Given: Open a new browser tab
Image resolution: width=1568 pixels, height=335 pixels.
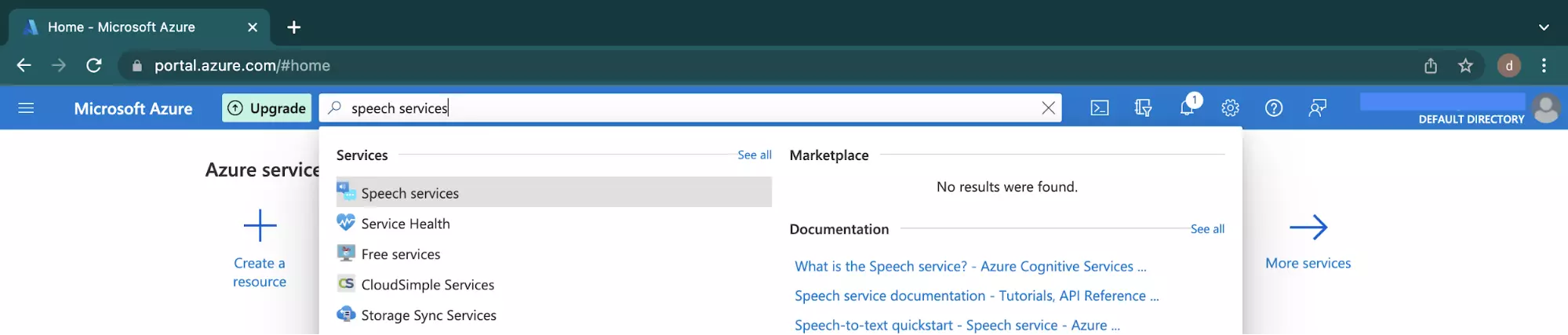Looking at the screenshot, I should point(294,27).
